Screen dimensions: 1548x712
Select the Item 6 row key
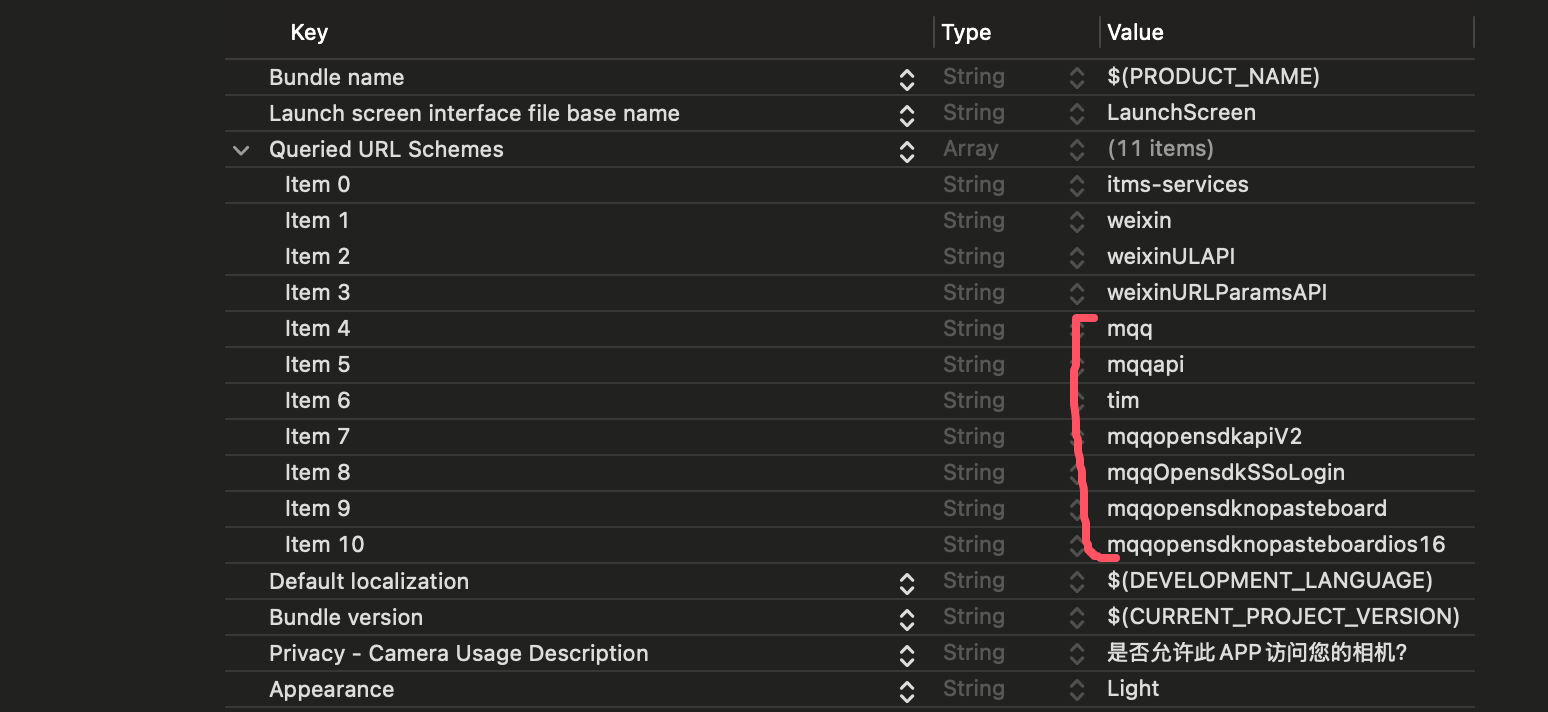[317, 401]
